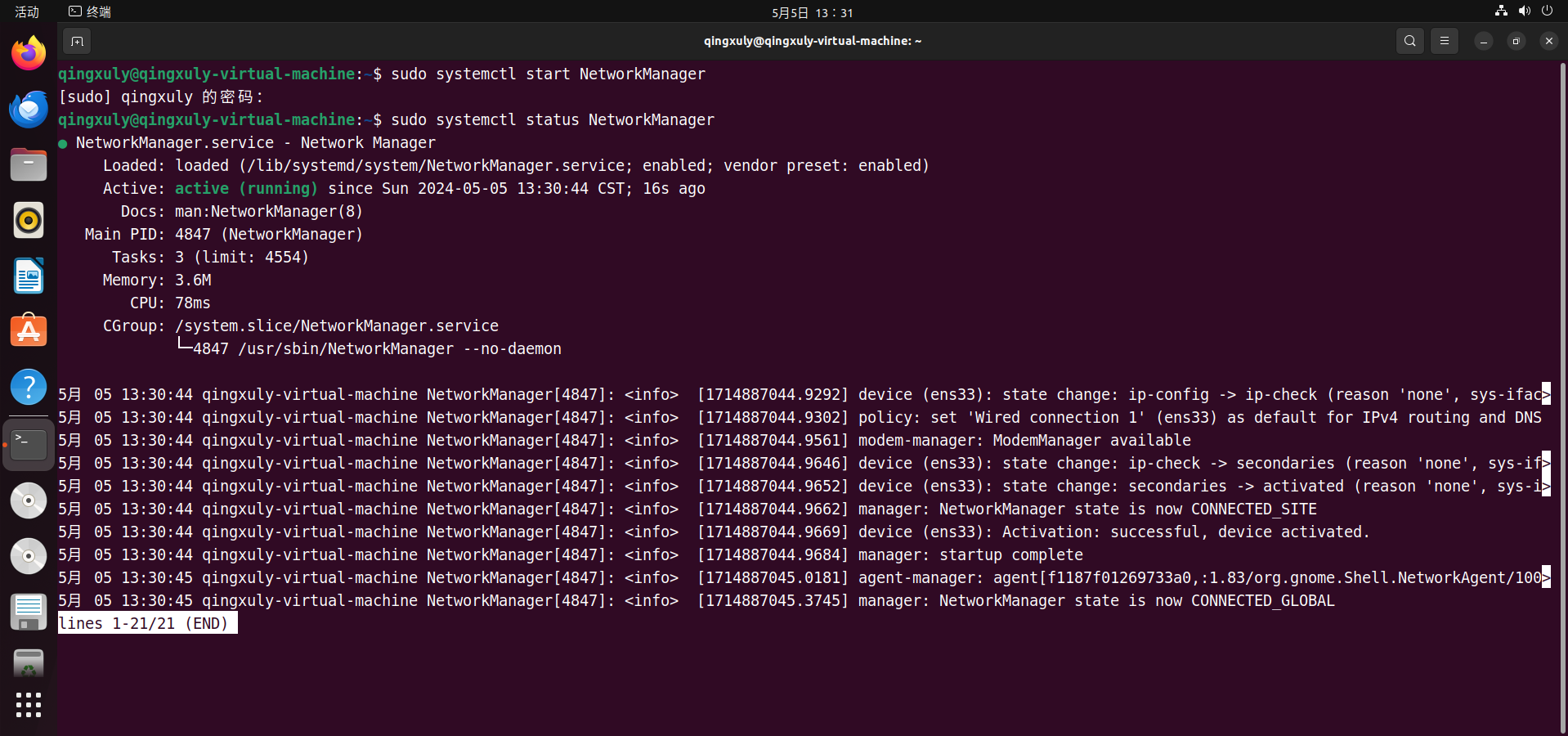1568x736 pixels.
Task: Open the power icon in system menu
Action: tap(1547, 11)
